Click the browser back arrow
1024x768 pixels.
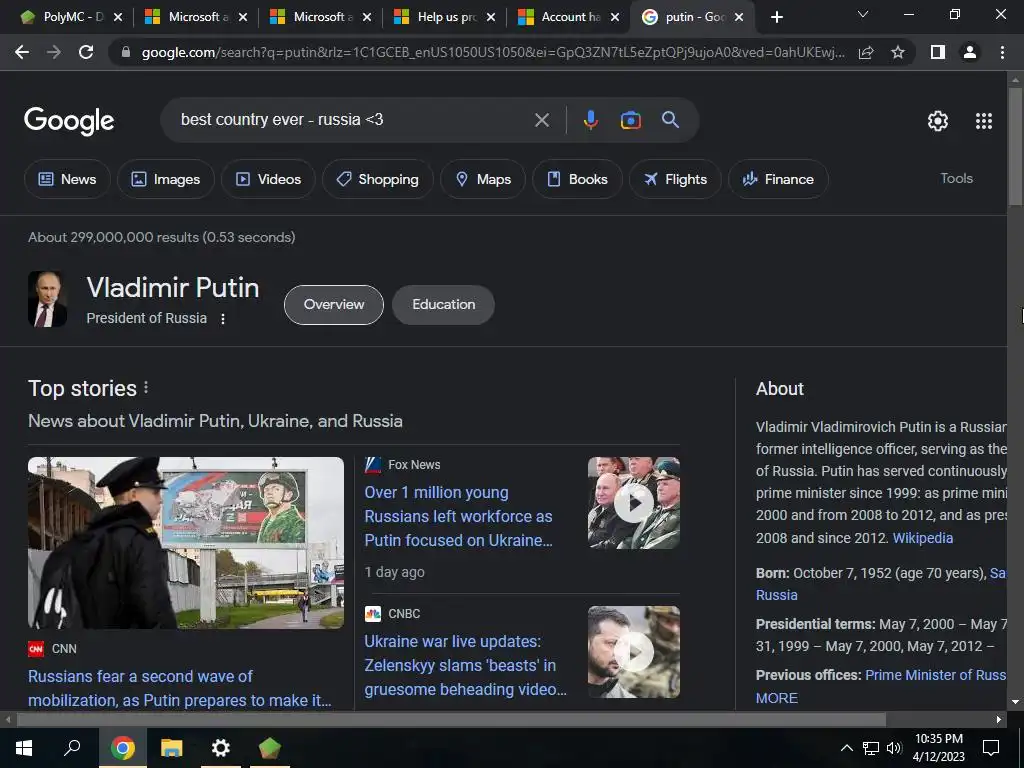(22, 52)
